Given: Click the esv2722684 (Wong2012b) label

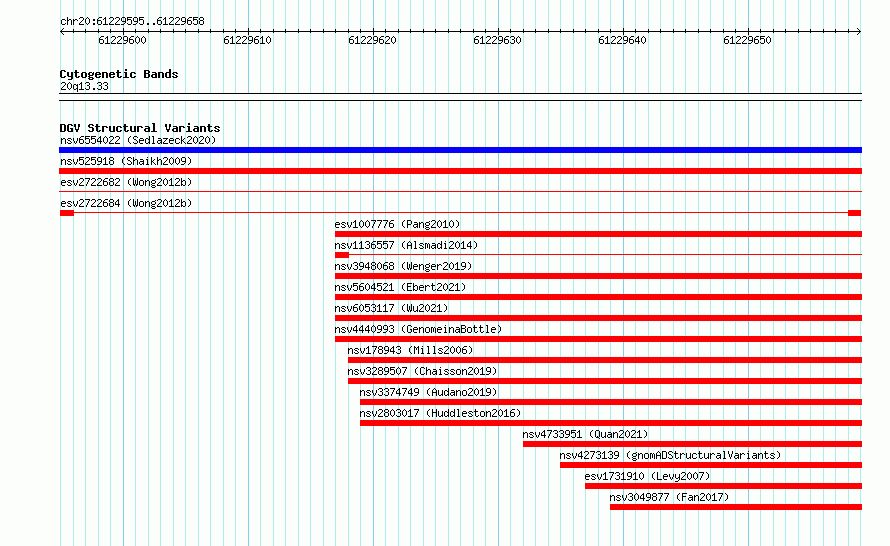Looking at the screenshot, I should click(126, 203).
